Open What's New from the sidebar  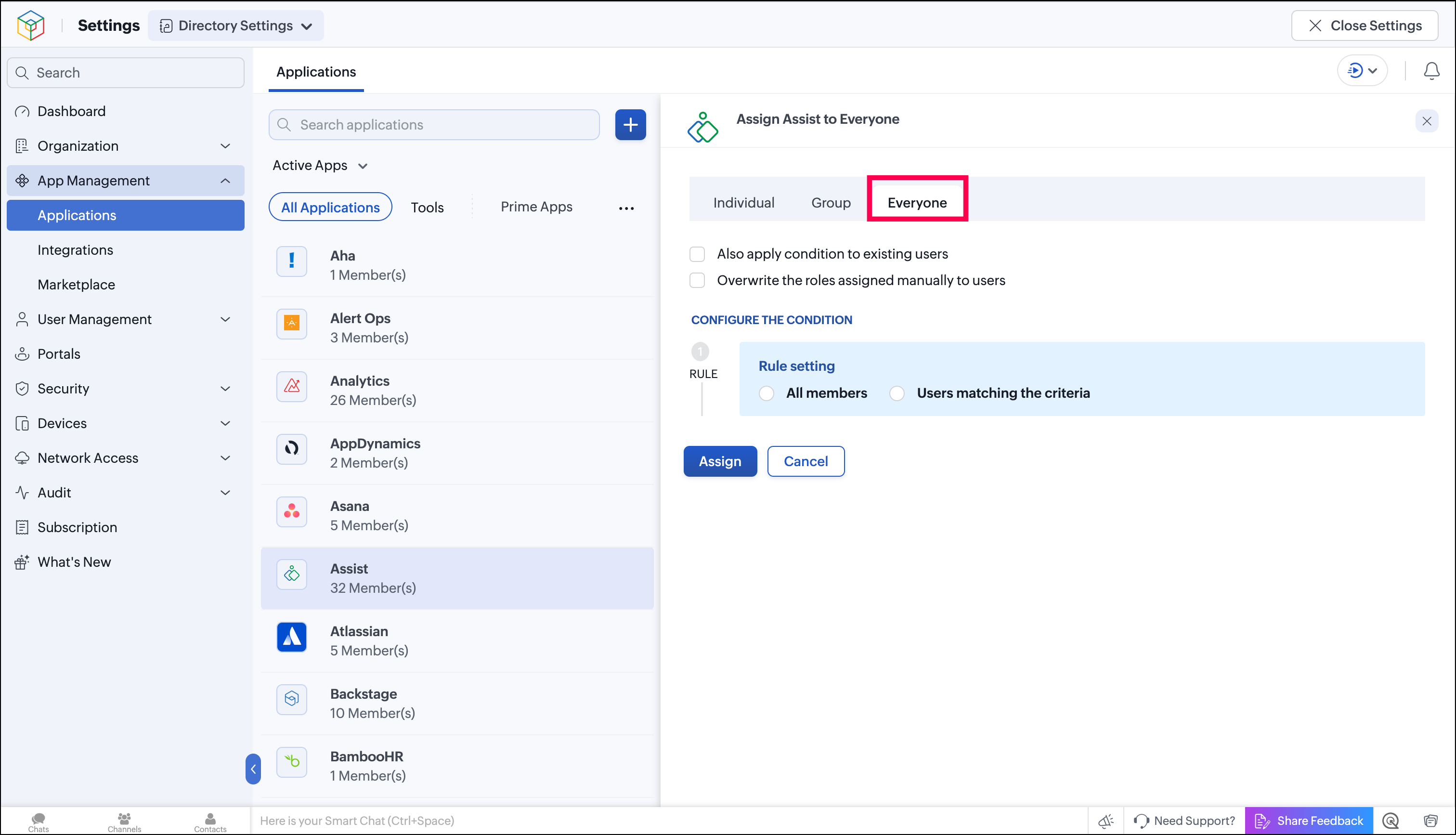(126, 562)
